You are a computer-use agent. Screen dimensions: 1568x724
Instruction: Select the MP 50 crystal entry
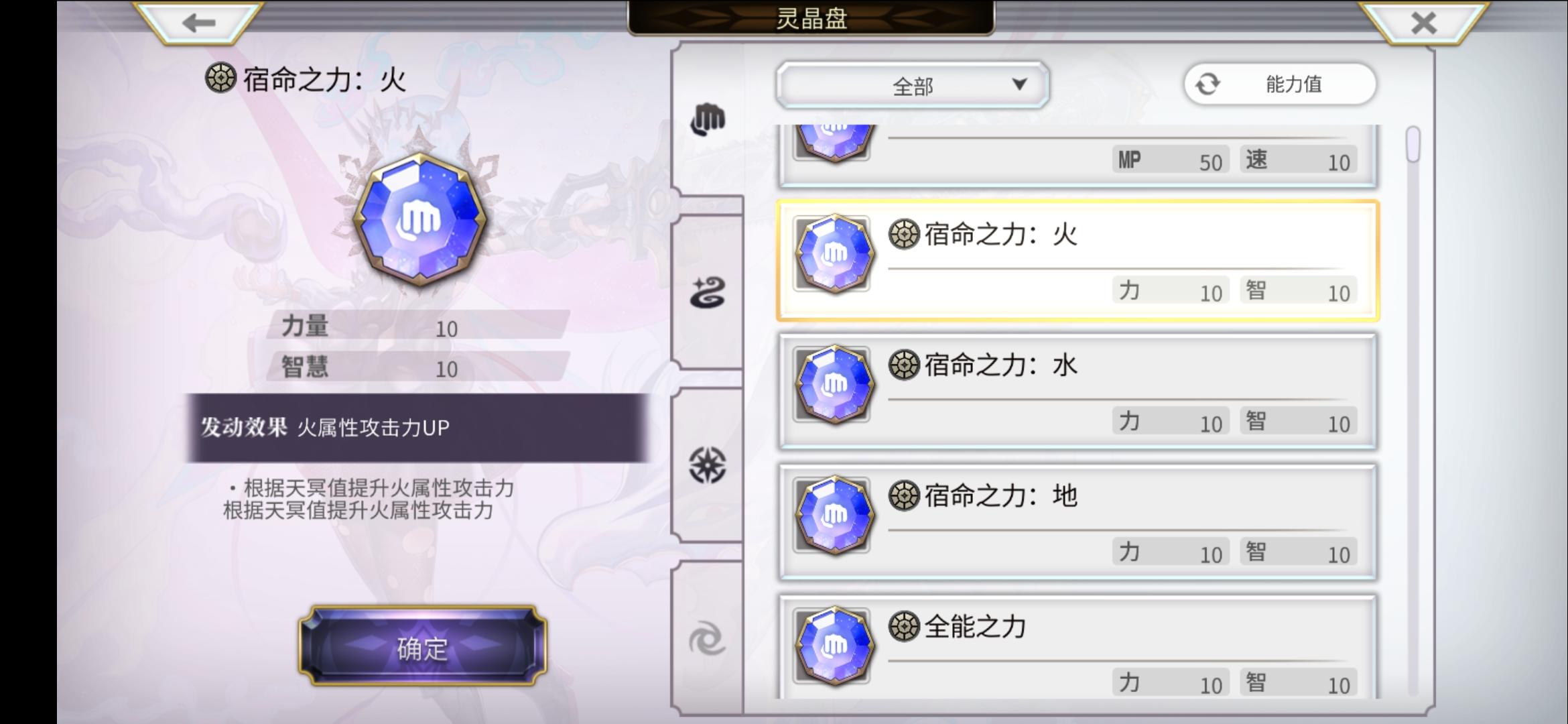tap(1077, 156)
